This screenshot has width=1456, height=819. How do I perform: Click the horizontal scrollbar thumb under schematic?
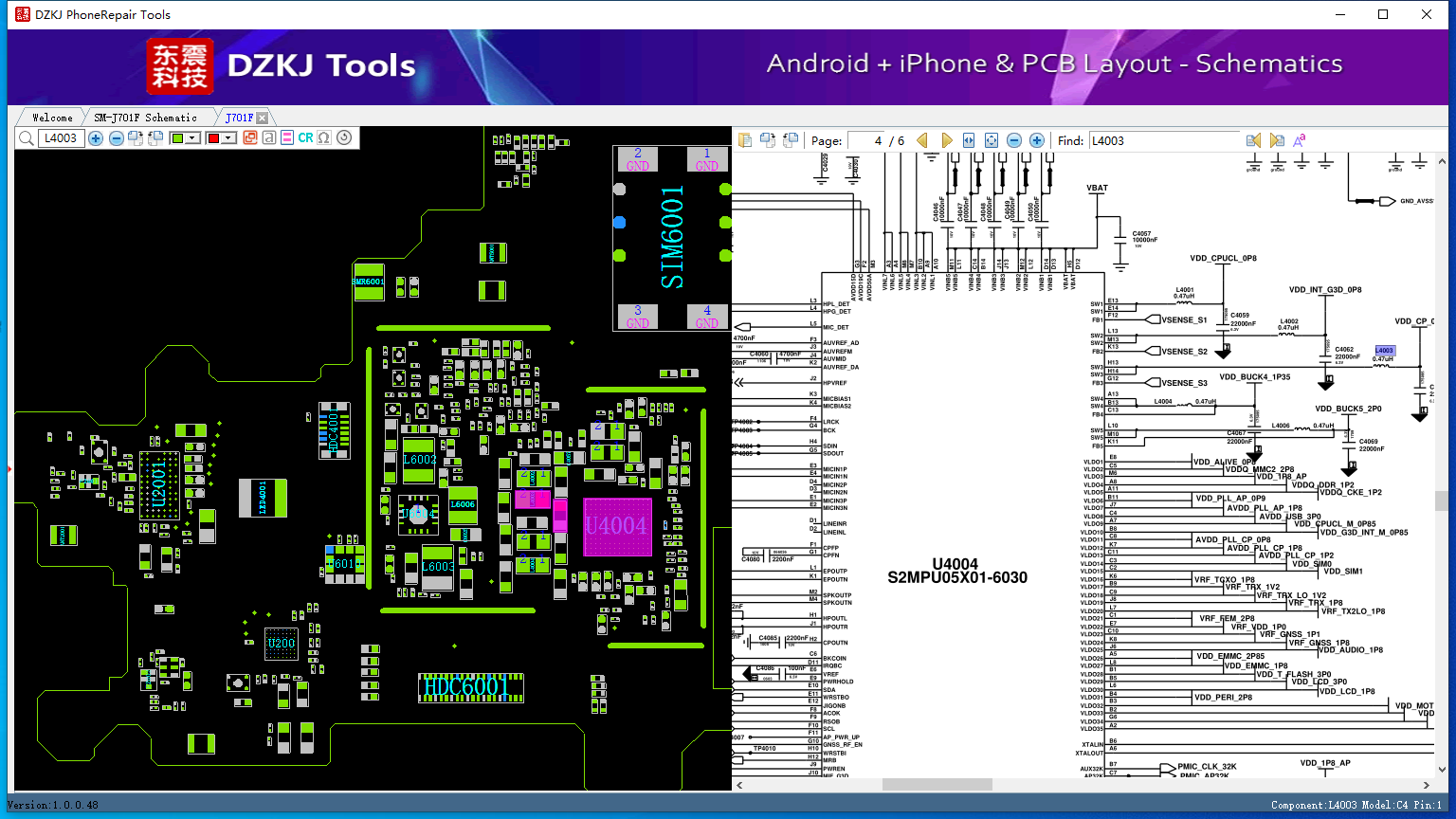pyautogui.click(x=937, y=785)
